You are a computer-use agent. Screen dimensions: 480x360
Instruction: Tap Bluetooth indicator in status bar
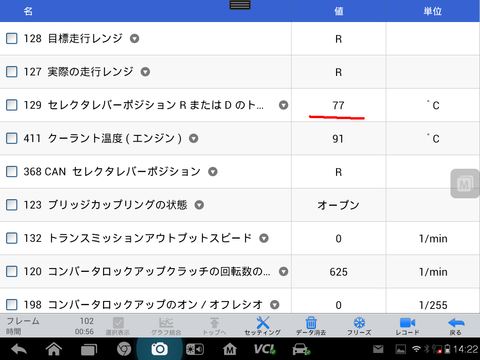tap(426, 349)
